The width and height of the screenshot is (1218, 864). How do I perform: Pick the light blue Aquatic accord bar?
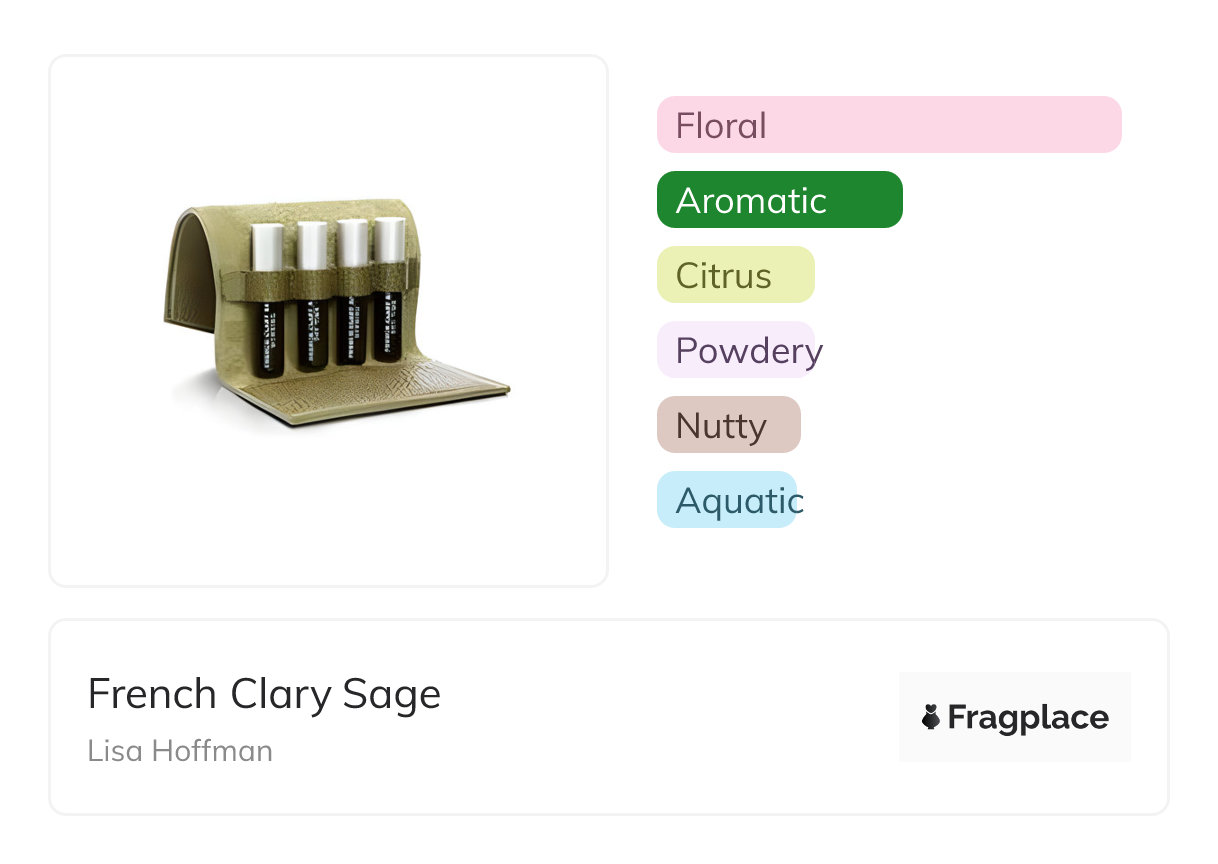point(727,500)
